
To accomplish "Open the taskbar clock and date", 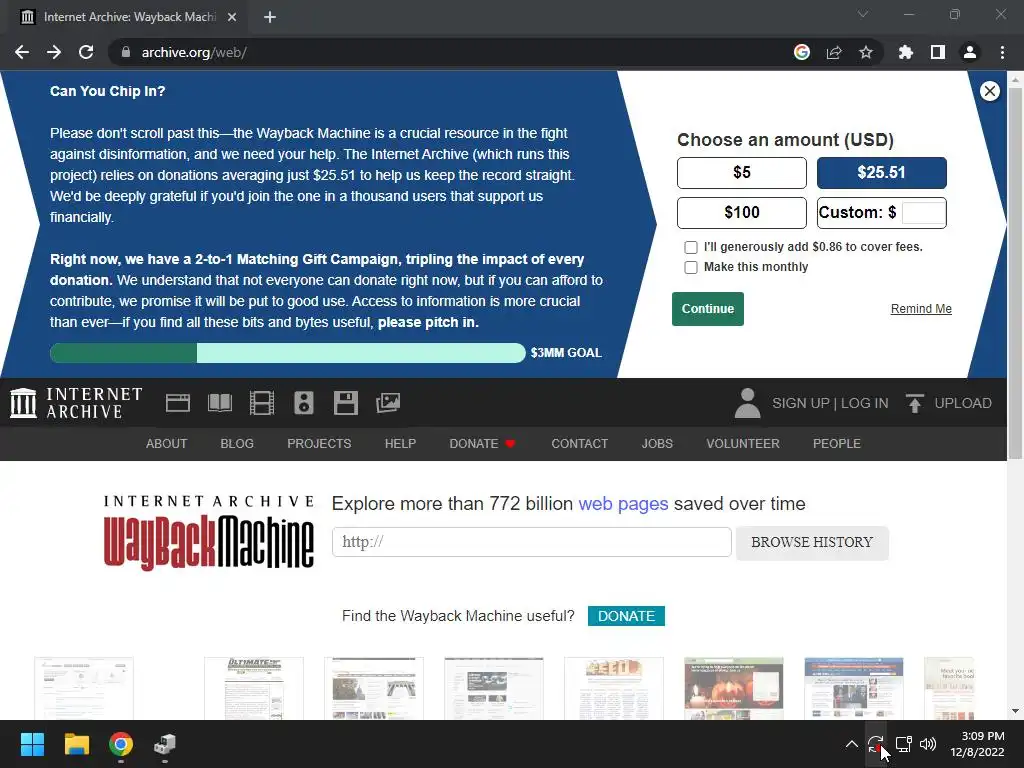I will [977, 744].
